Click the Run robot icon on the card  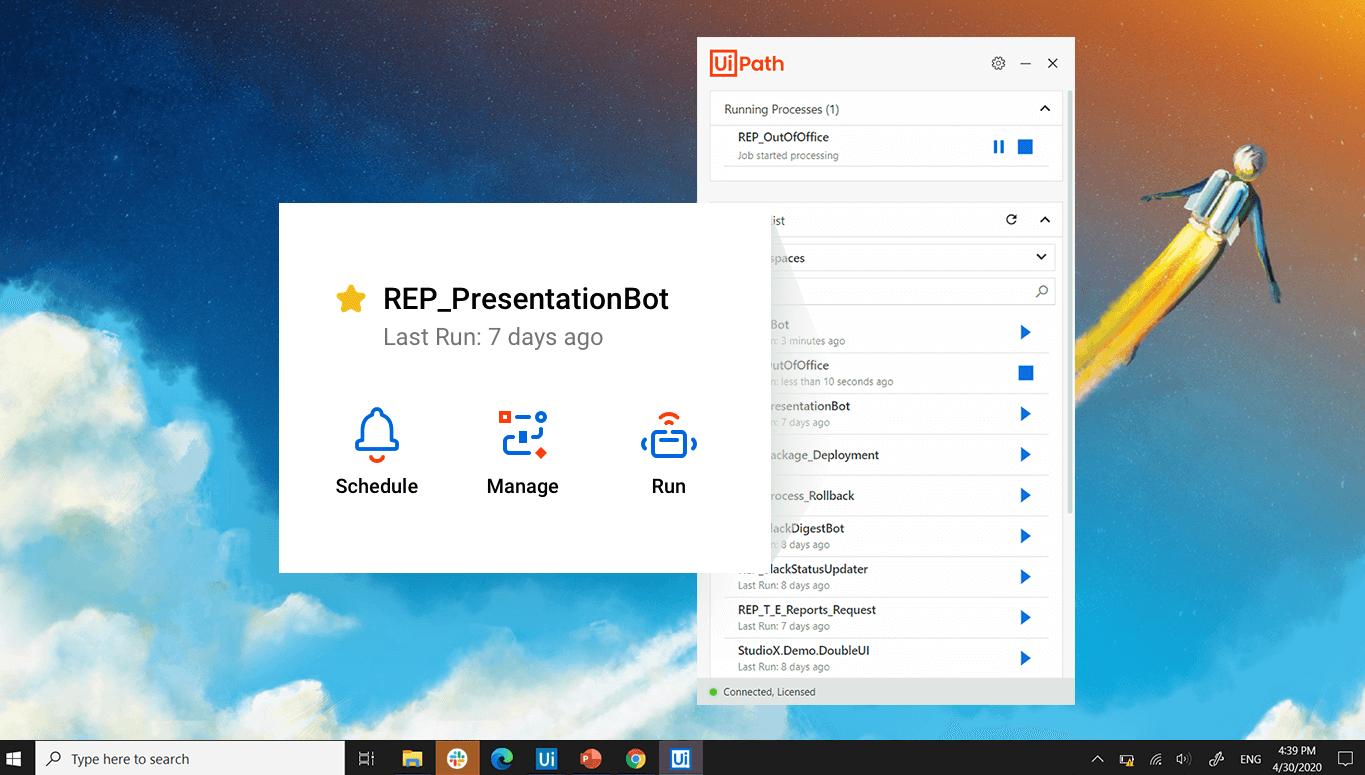pyautogui.click(x=669, y=435)
